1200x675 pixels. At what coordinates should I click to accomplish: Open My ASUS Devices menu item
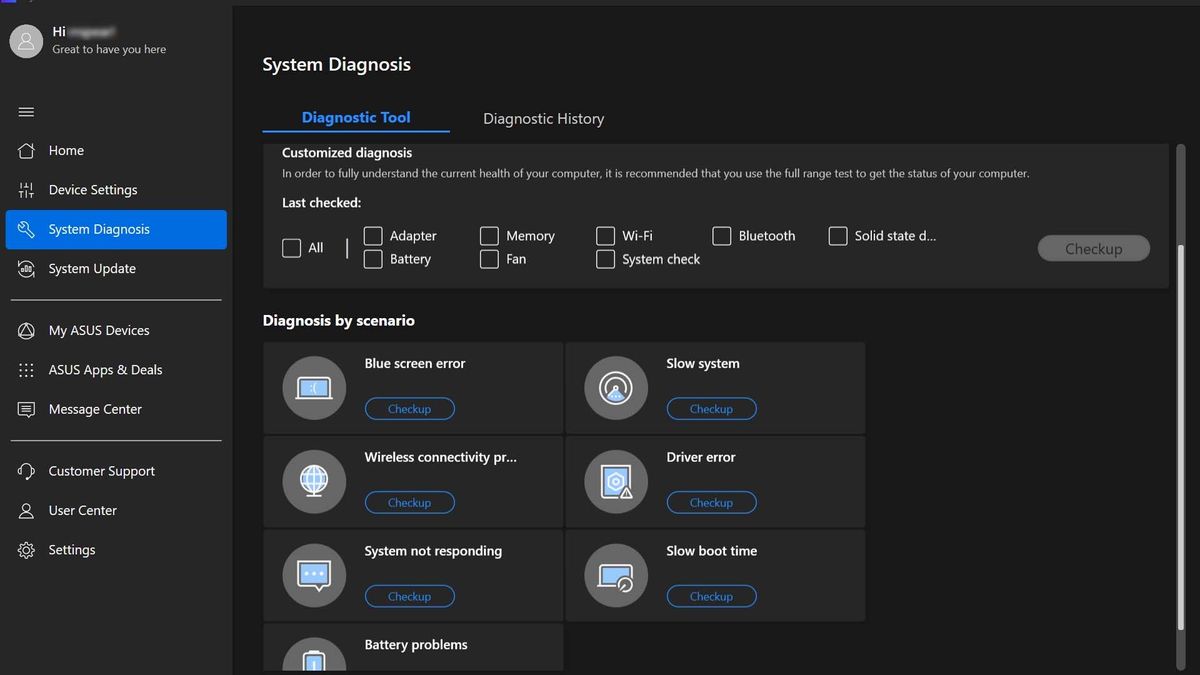tap(116, 330)
